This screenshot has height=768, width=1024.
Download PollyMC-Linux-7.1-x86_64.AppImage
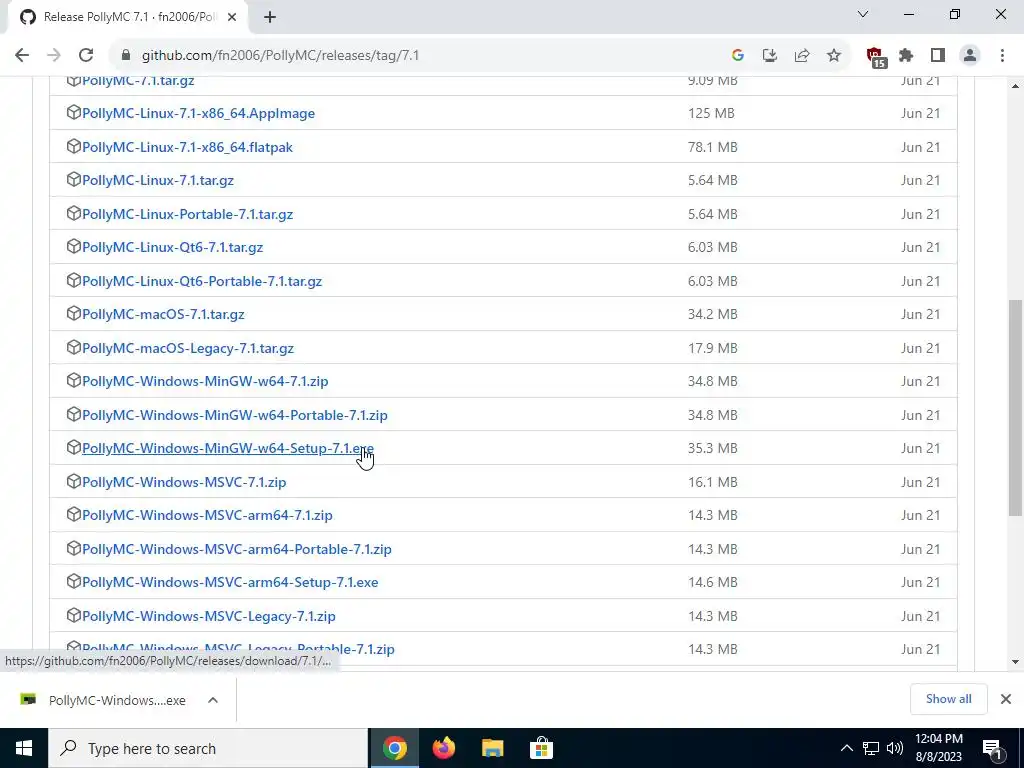(198, 114)
